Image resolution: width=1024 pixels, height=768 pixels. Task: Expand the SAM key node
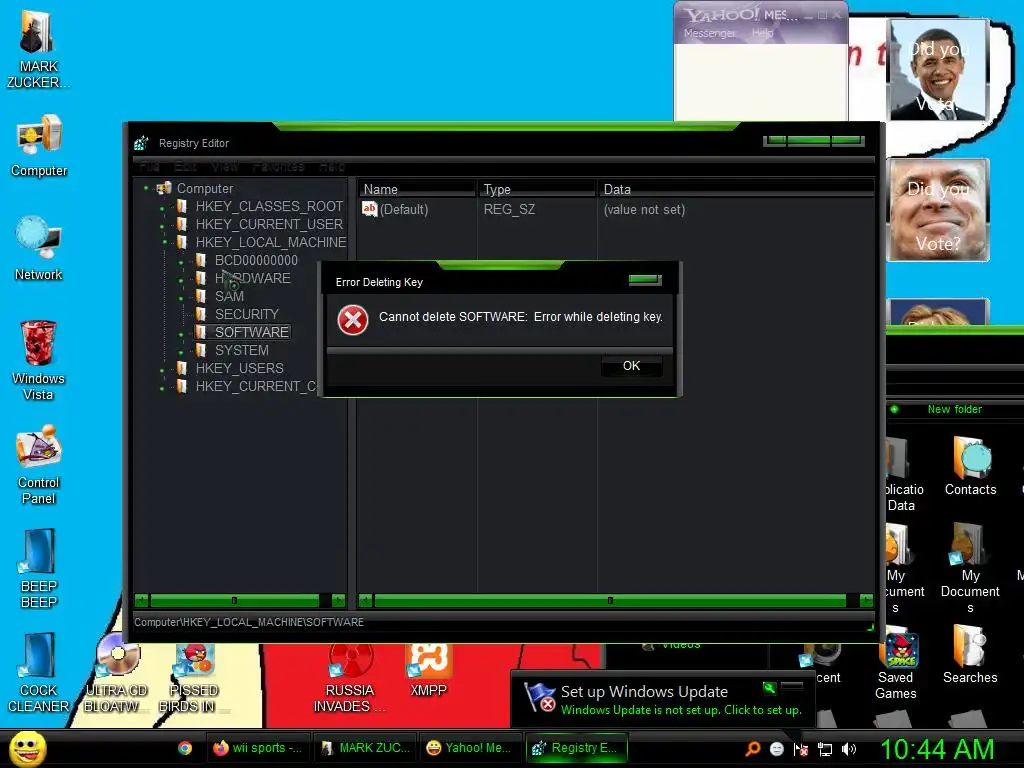click(182, 298)
